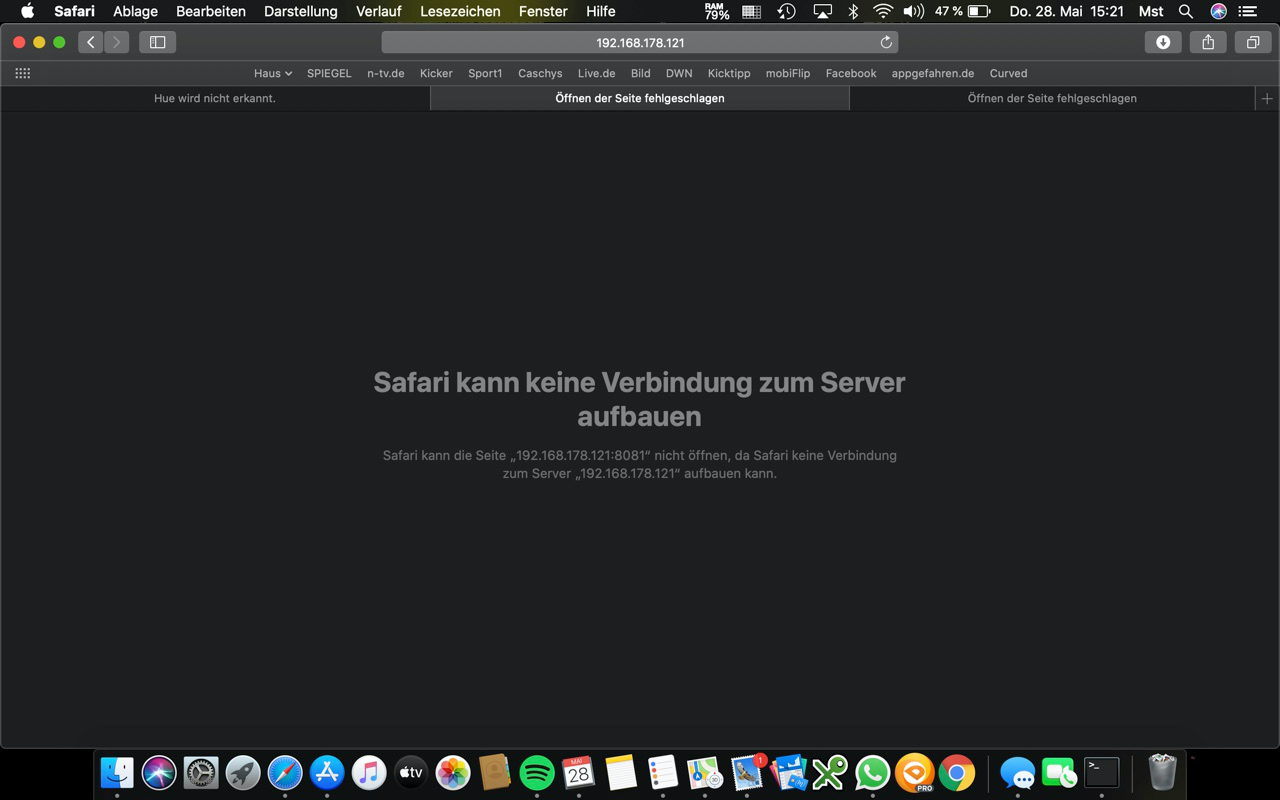
Task: Open Photos from the Dock
Action: (x=453, y=773)
